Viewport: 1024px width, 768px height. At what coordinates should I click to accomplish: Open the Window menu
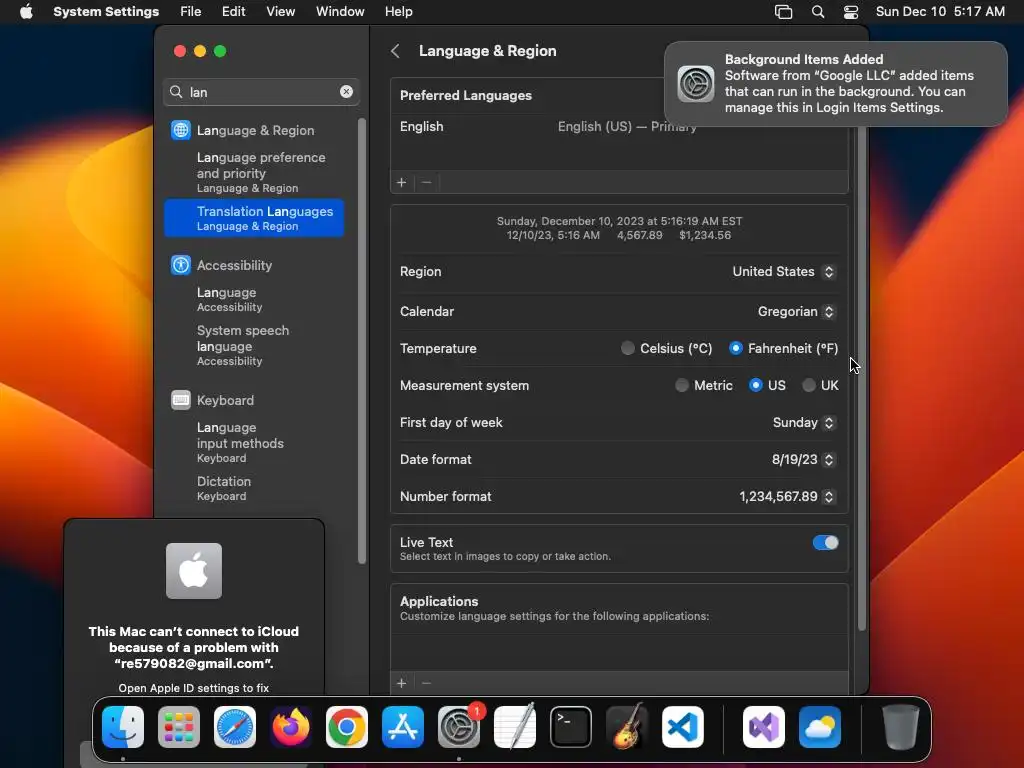[340, 12]
